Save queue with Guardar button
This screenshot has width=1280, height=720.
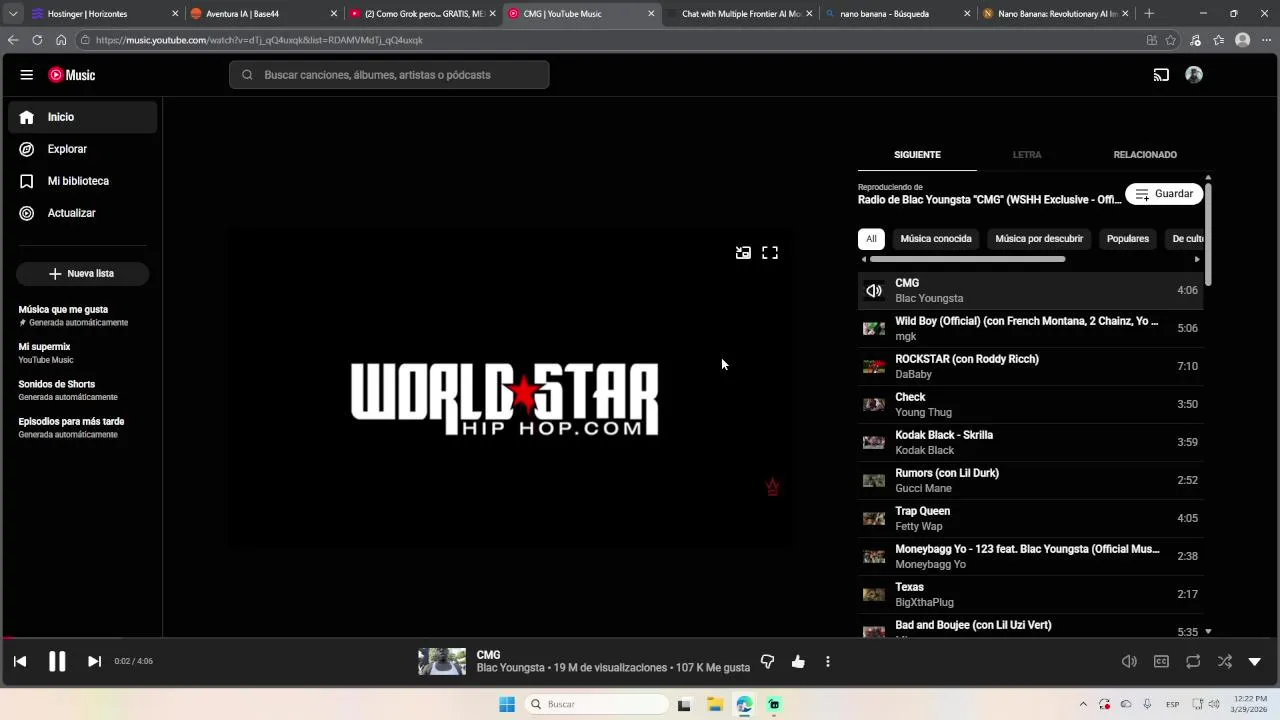(1164, 194)
